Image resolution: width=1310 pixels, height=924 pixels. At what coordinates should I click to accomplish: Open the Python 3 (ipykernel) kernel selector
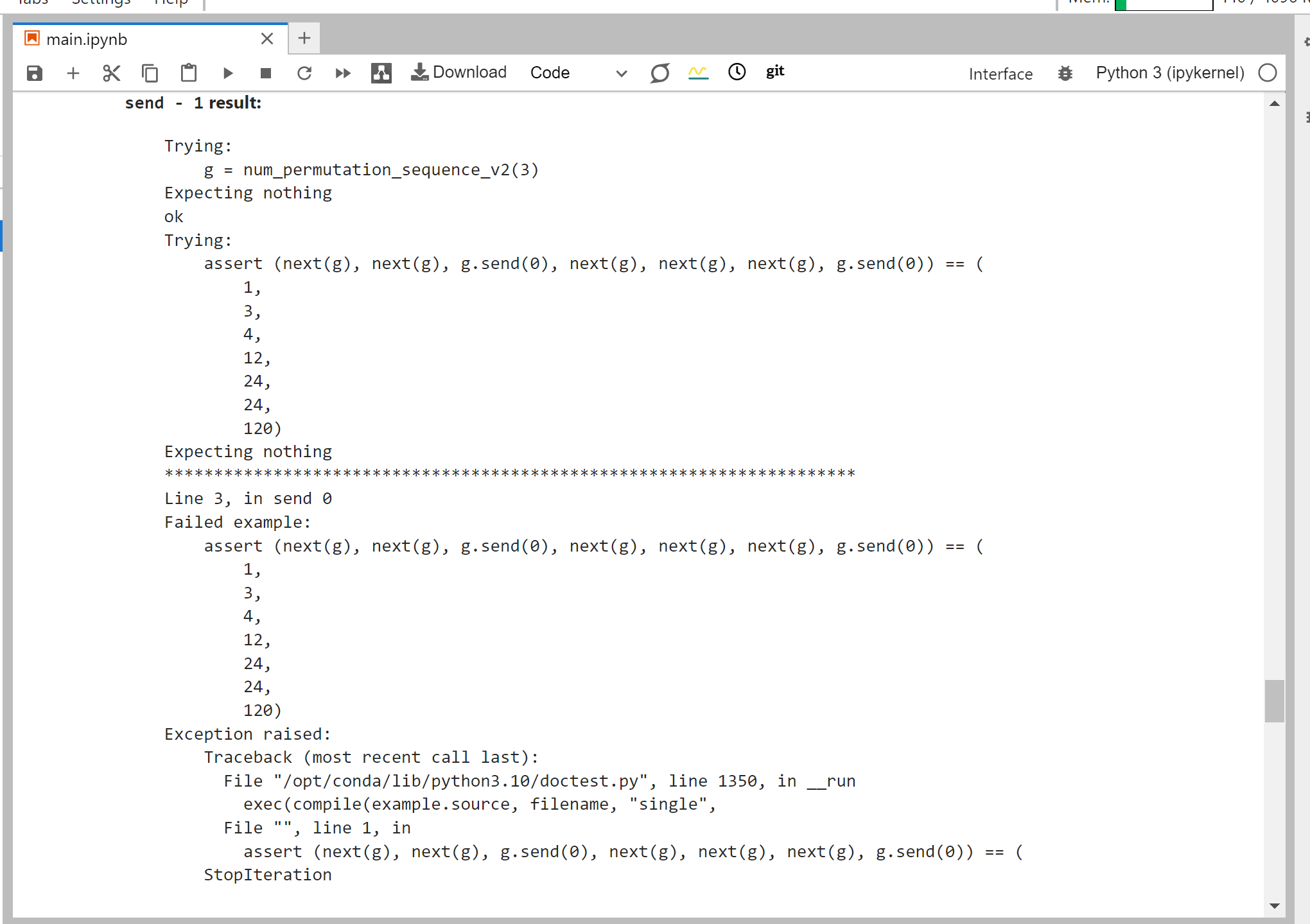coord(1169,73)
